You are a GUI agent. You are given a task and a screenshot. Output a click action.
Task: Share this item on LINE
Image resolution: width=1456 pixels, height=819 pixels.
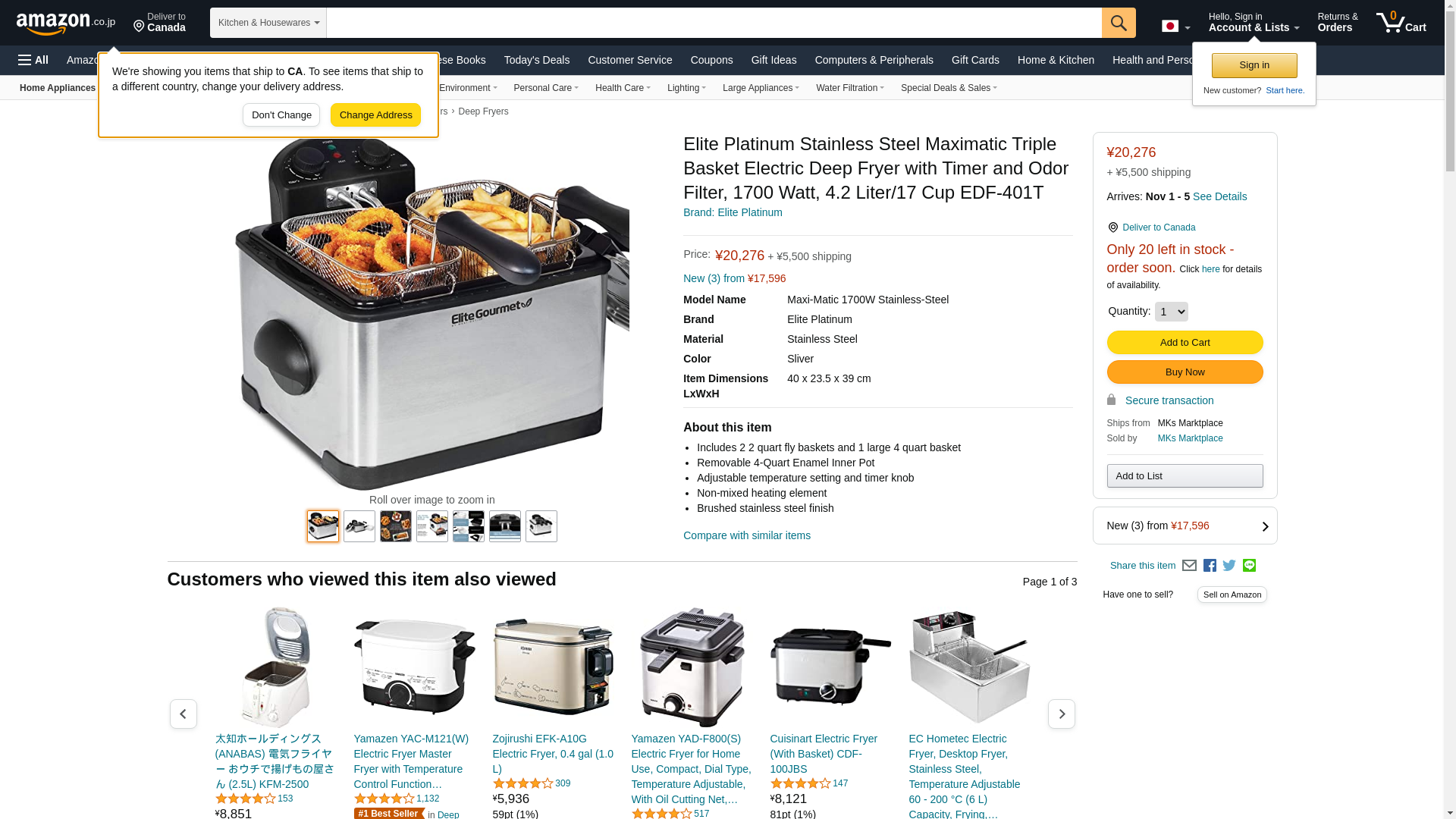pos(1249,566)
